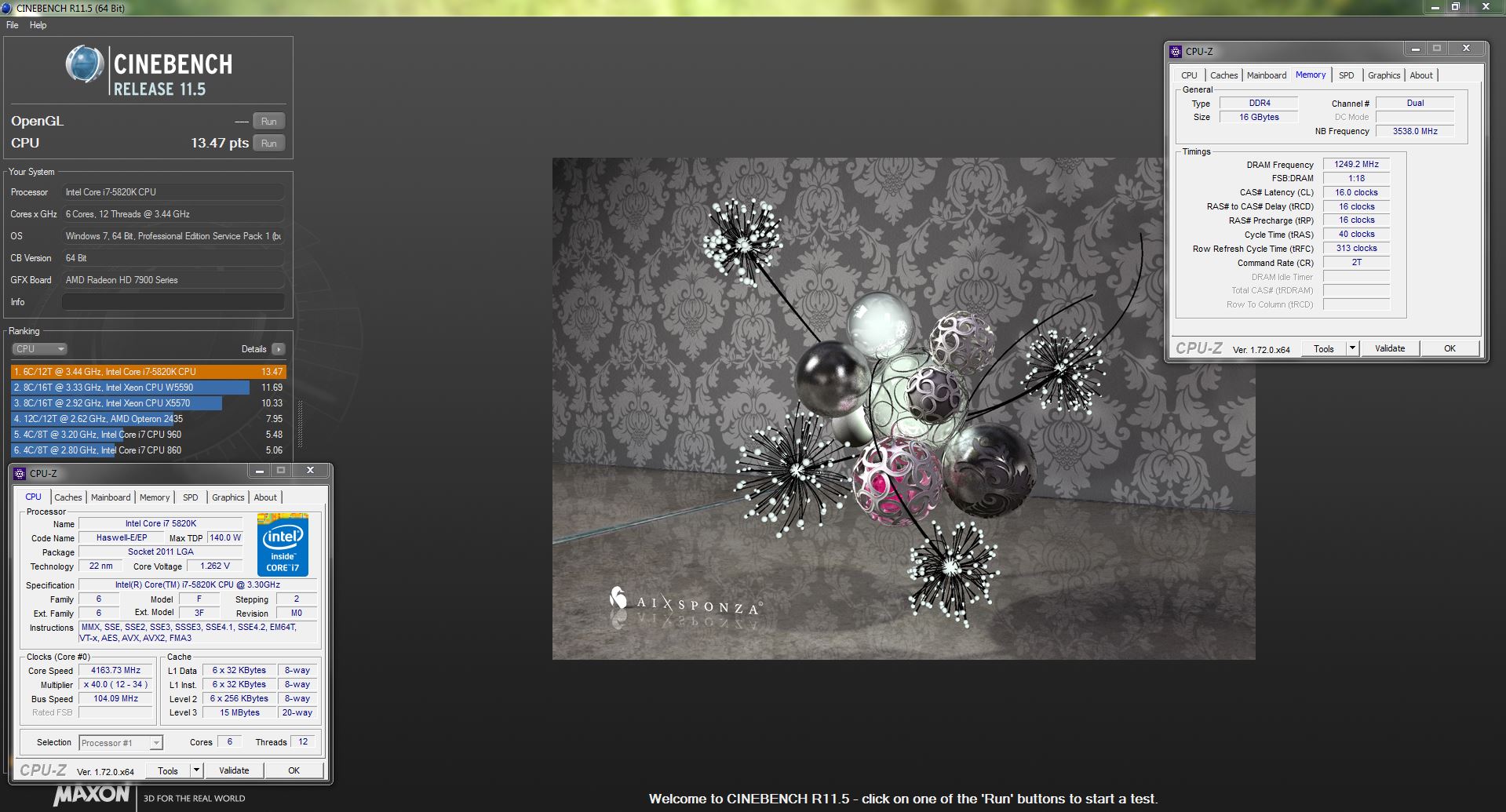Open SPD tab in upper-right CPU-Z window
This screenshot has width=1506, height=812.
pos(1347,75)
